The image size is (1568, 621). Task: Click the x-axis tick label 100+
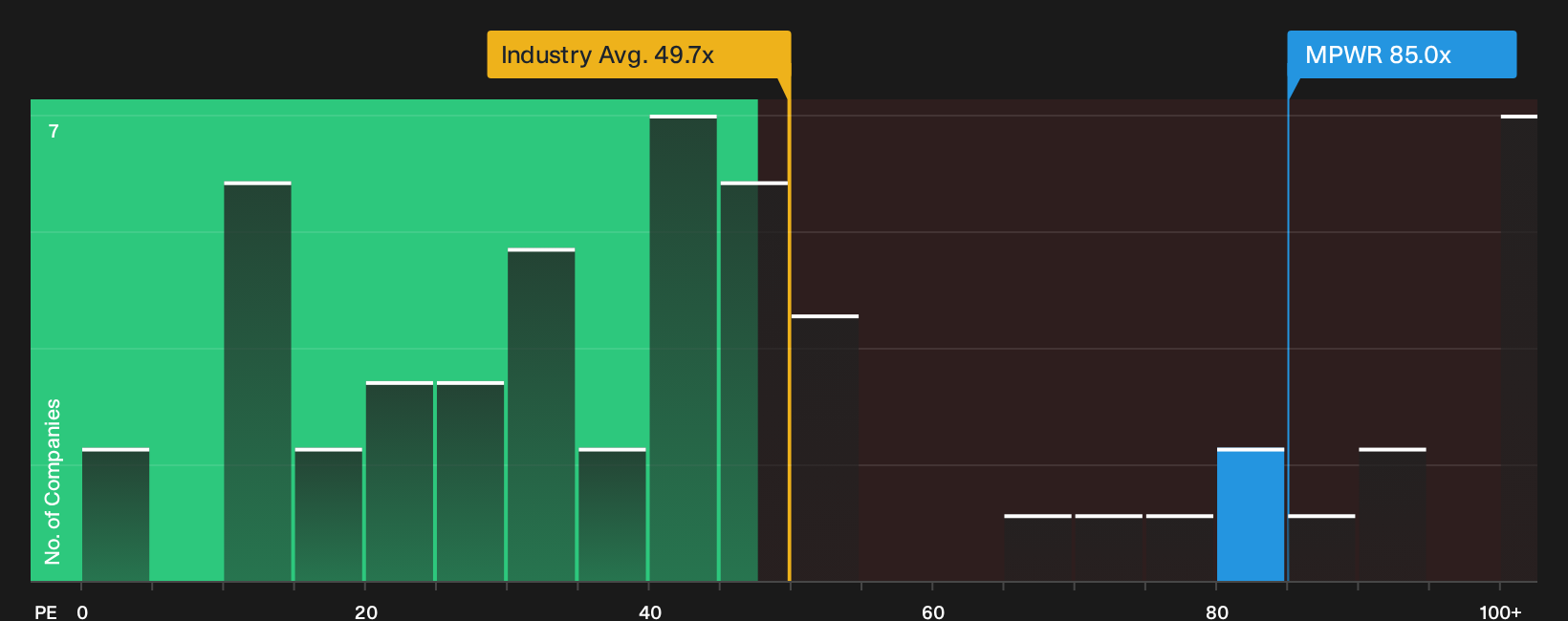point(1500,612)
